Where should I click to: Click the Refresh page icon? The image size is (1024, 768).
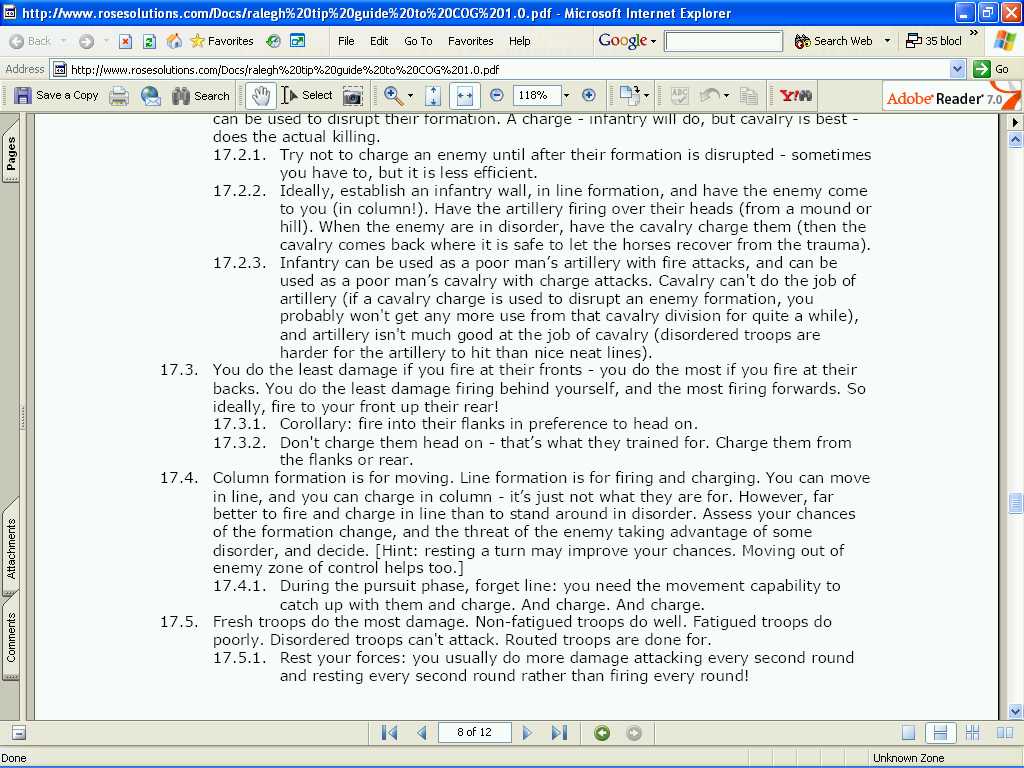point(150,41)
